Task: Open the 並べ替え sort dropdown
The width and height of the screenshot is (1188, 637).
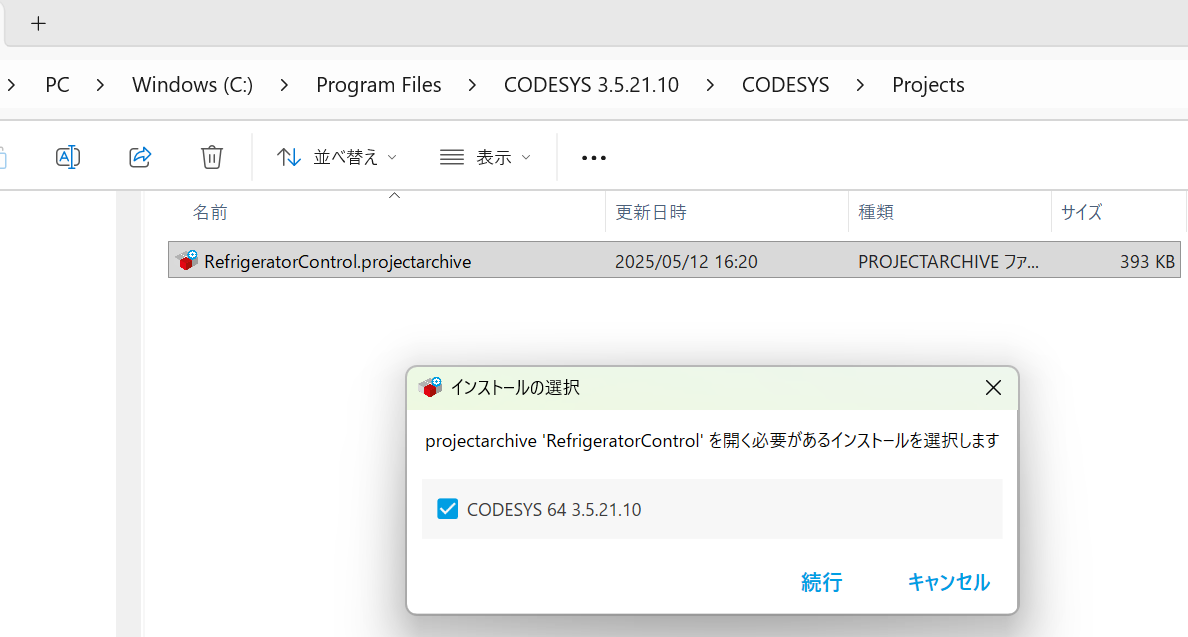Action: [336, 157]
